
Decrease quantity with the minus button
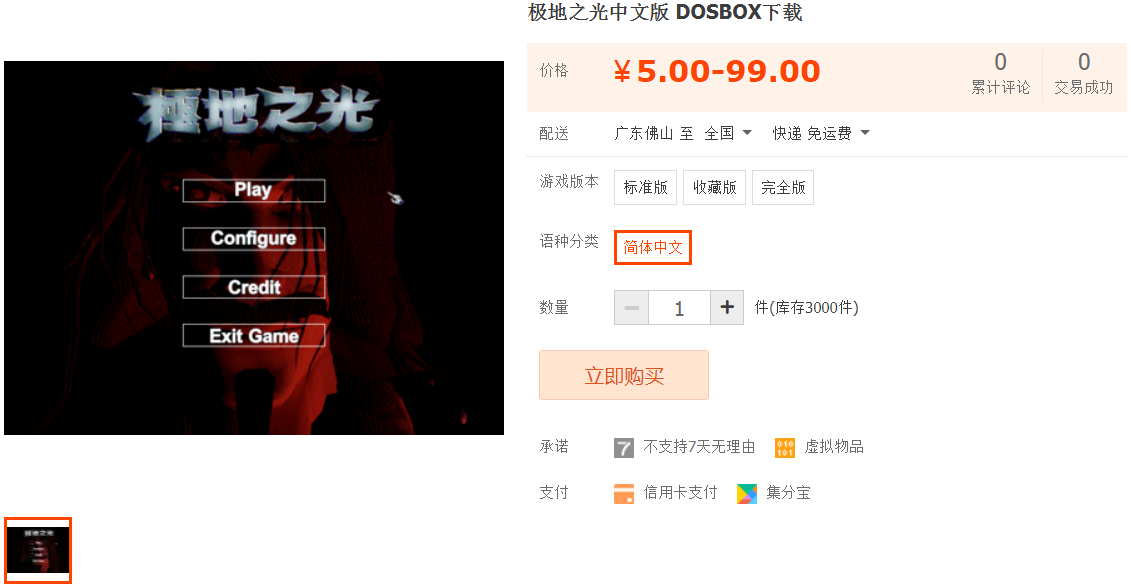click(631, 308)
